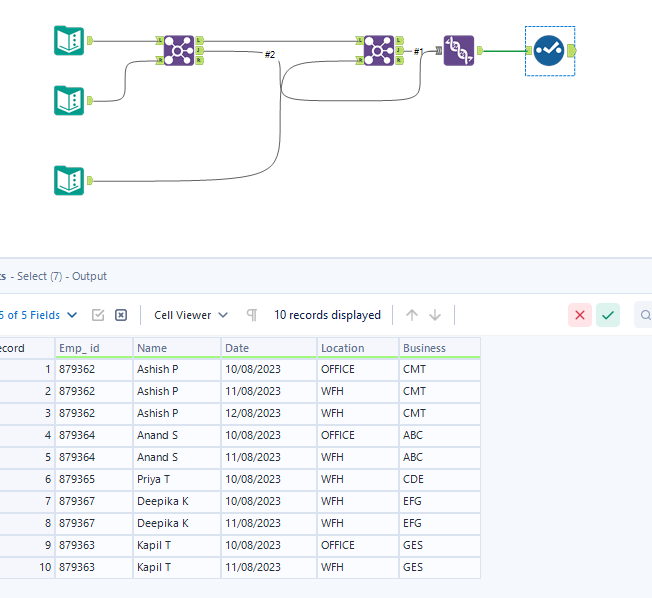Click the red X cancel button
Viewport: 652px width, 598px height.
580,315
